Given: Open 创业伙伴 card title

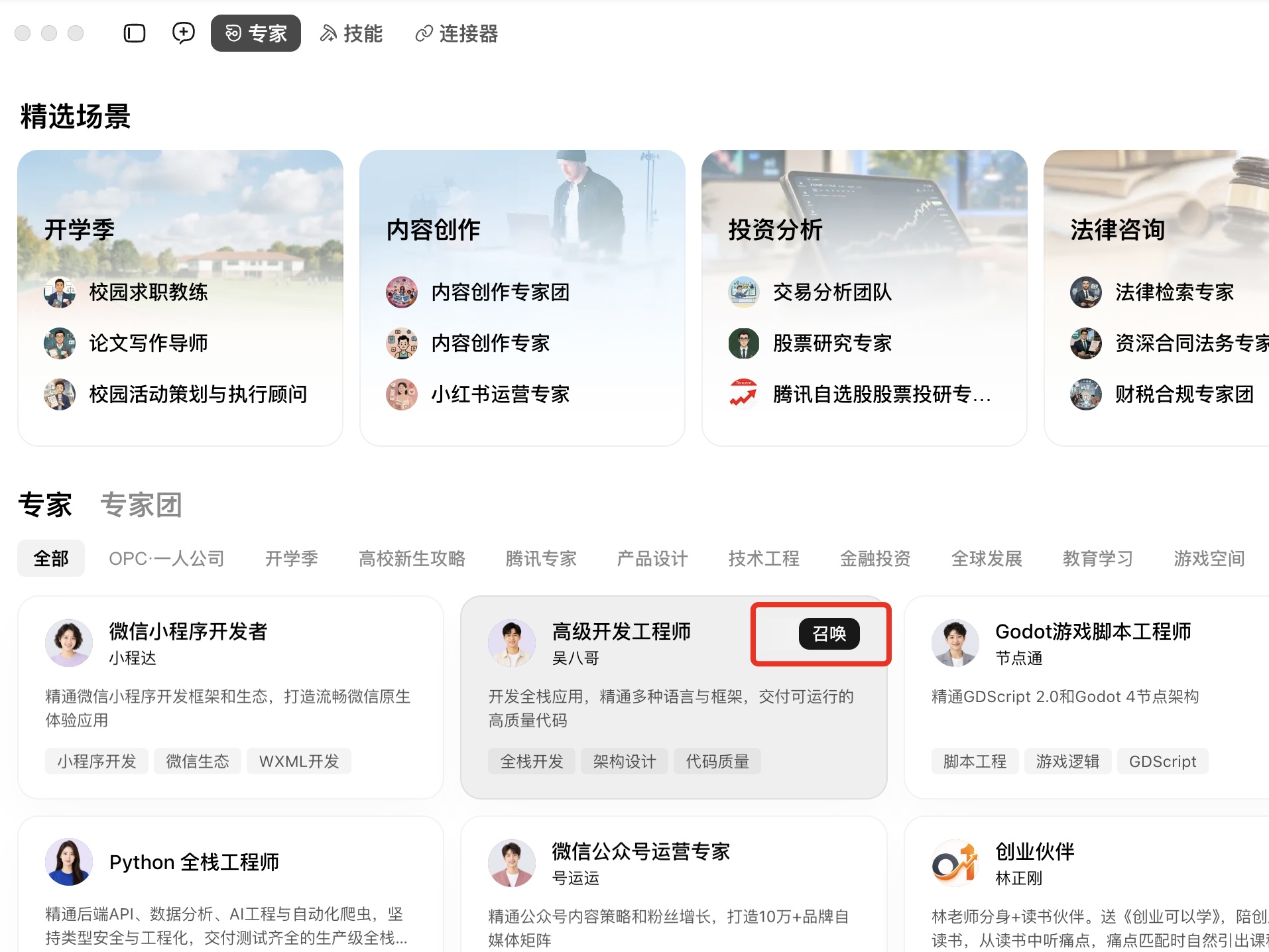Looking at the screenshot, I should tap(1035, 851).
